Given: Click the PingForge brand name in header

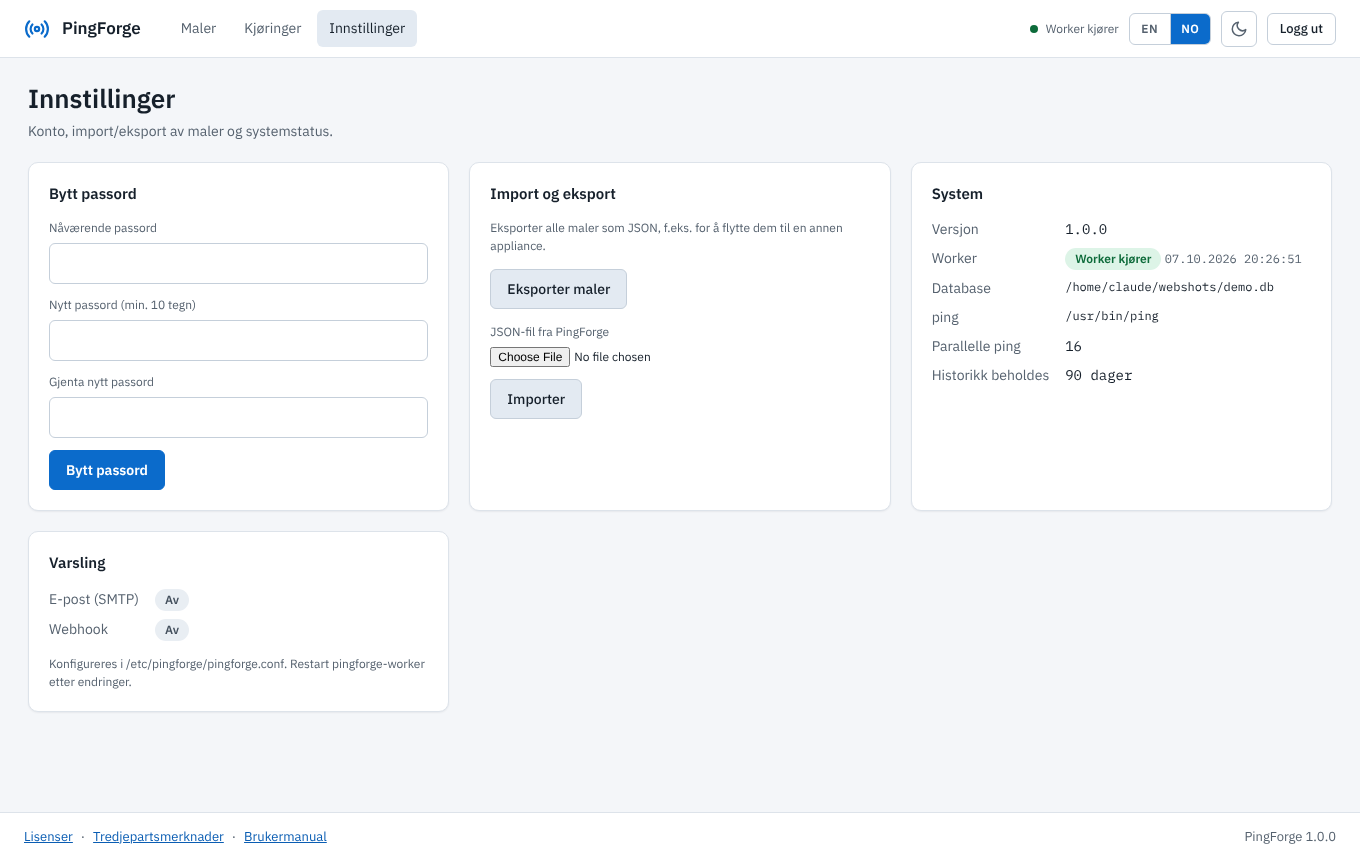Looking at the screenshot, I should [101, 29].
